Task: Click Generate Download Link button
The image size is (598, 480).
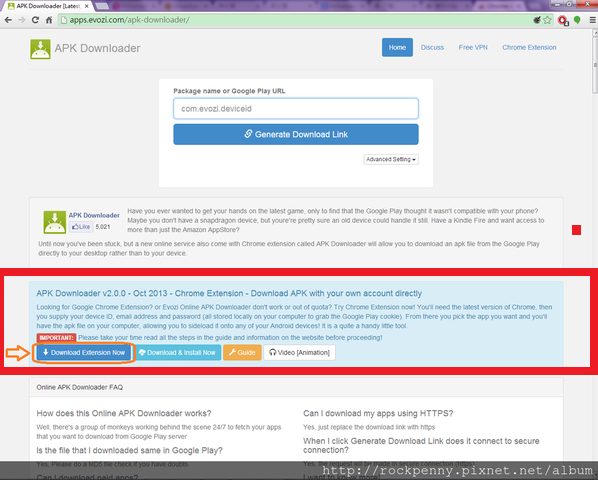Action: click(296, 134)
